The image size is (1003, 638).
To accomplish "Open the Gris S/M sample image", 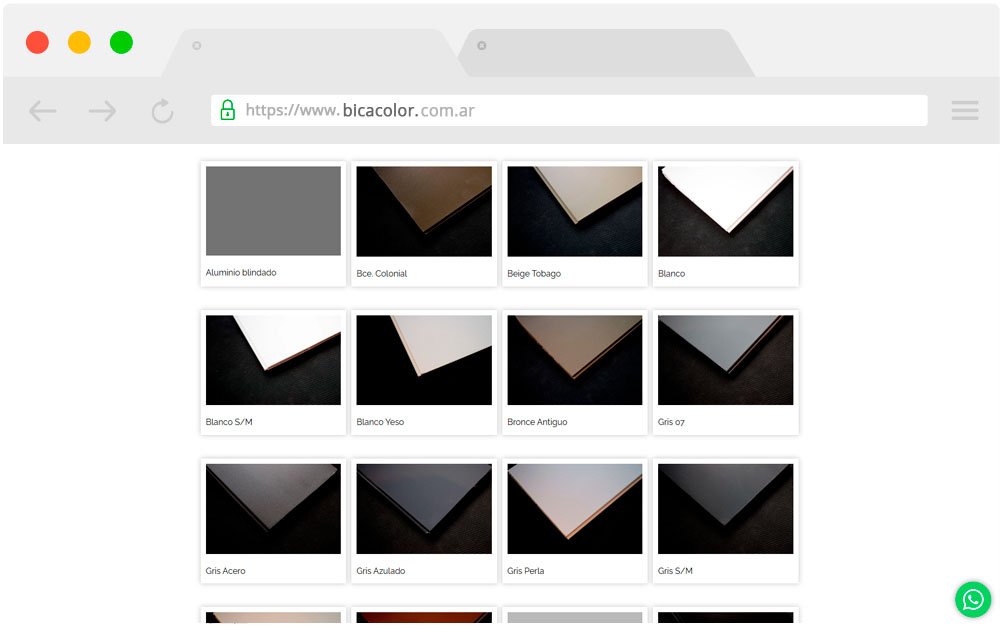I will click(725, 509).
